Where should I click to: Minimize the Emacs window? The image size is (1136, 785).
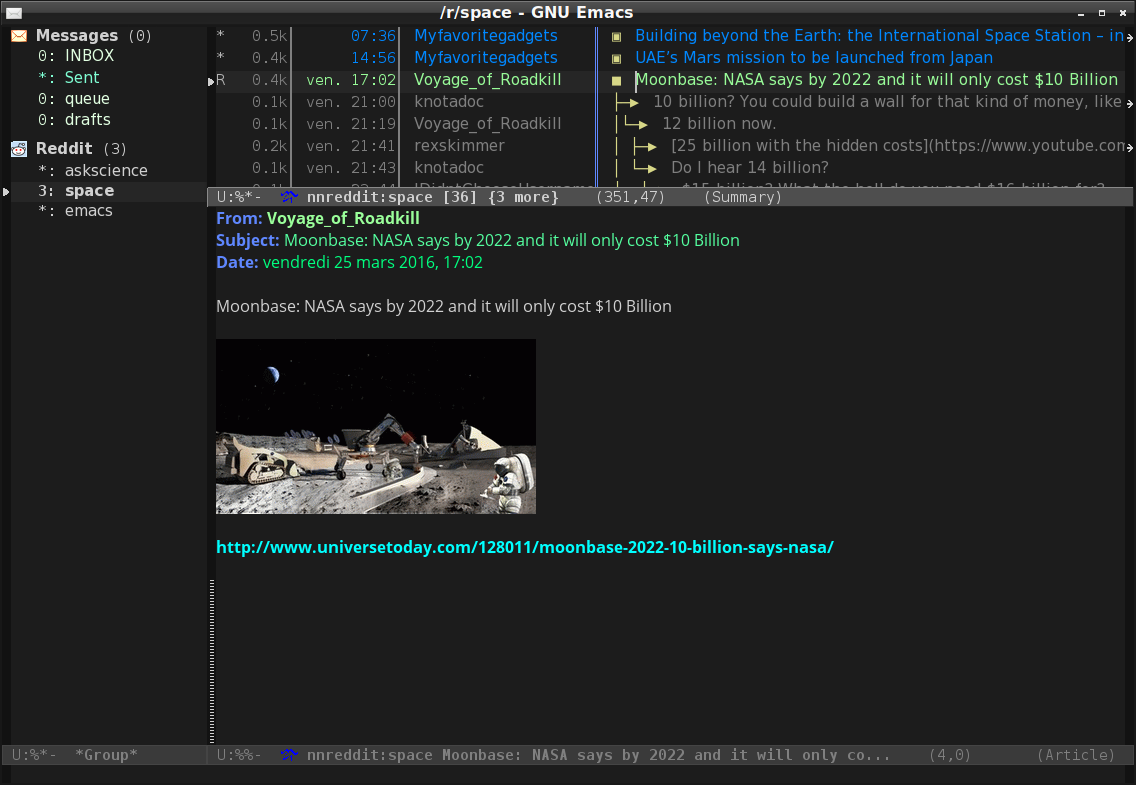coord(1081,13)
